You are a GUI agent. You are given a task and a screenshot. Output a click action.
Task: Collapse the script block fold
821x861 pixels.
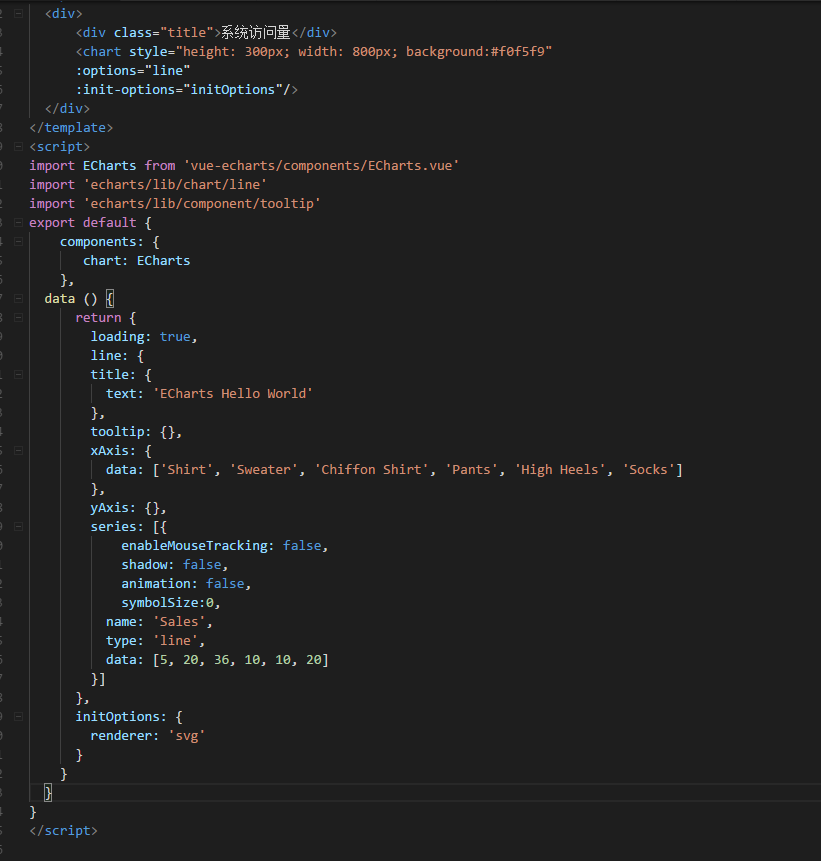pyautogui.click(x=19, y=146)
